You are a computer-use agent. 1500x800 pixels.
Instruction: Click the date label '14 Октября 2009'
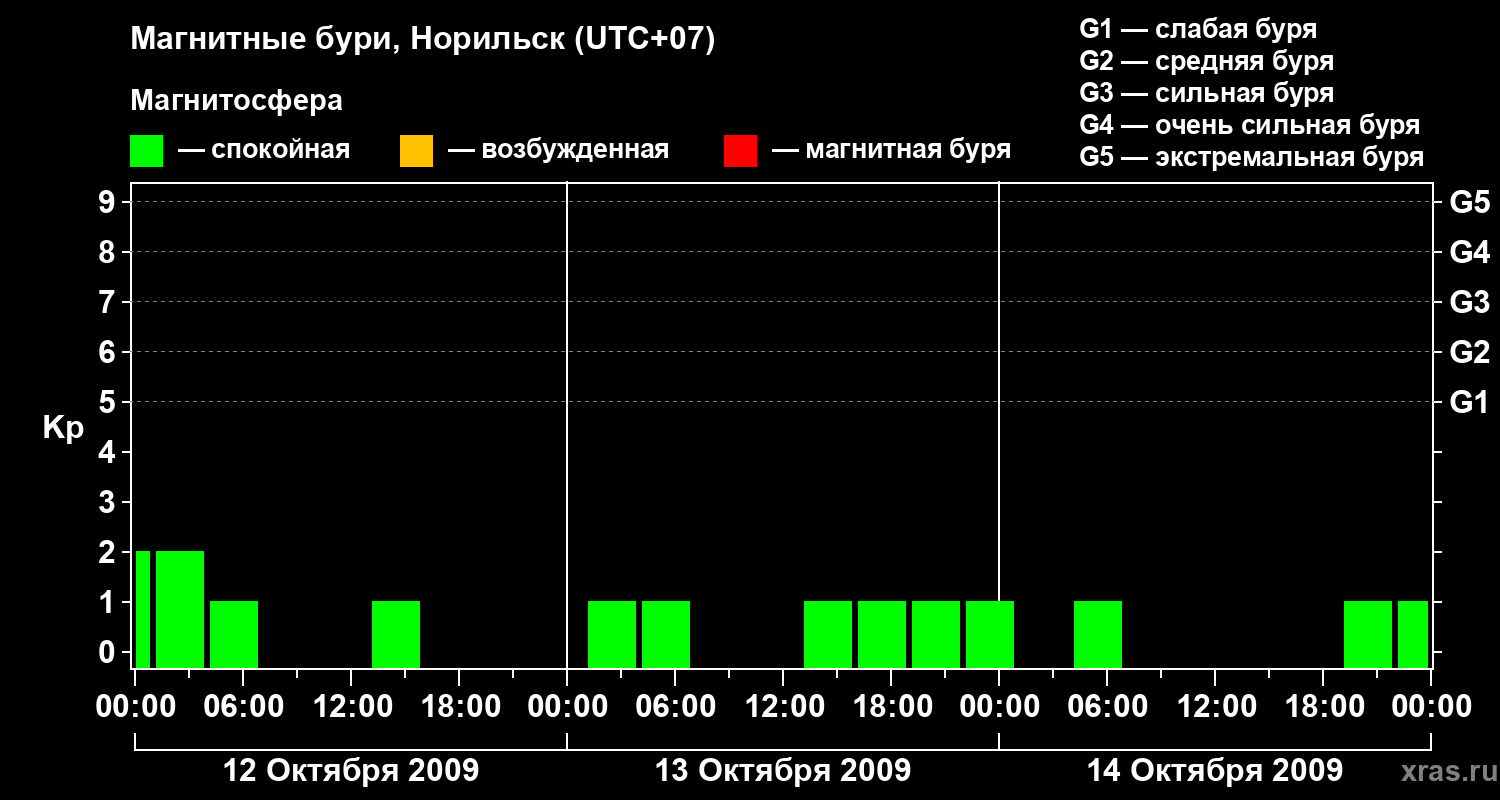1215,771
